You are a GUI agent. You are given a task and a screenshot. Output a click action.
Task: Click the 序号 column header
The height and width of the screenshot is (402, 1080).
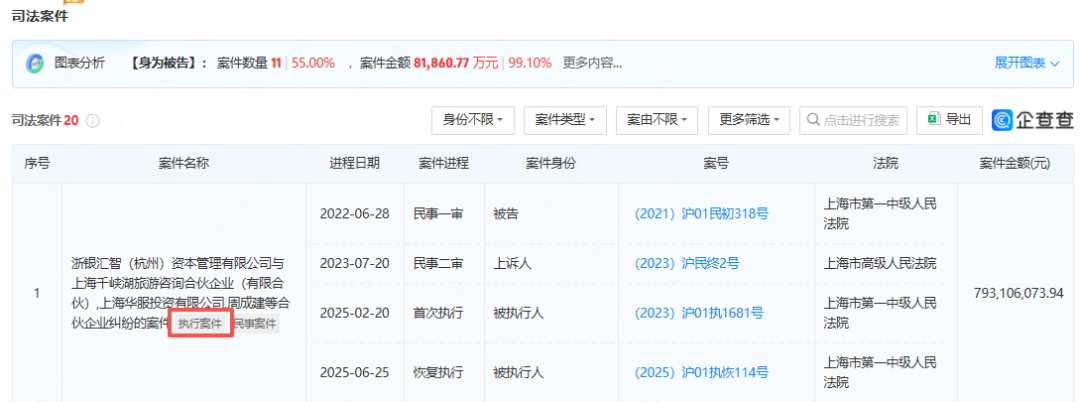37,164
